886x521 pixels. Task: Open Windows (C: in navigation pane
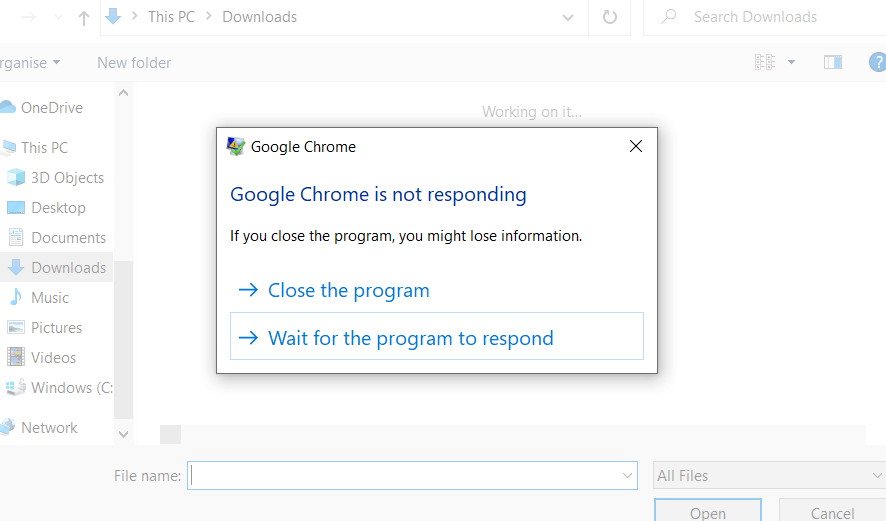coord(72,387)
